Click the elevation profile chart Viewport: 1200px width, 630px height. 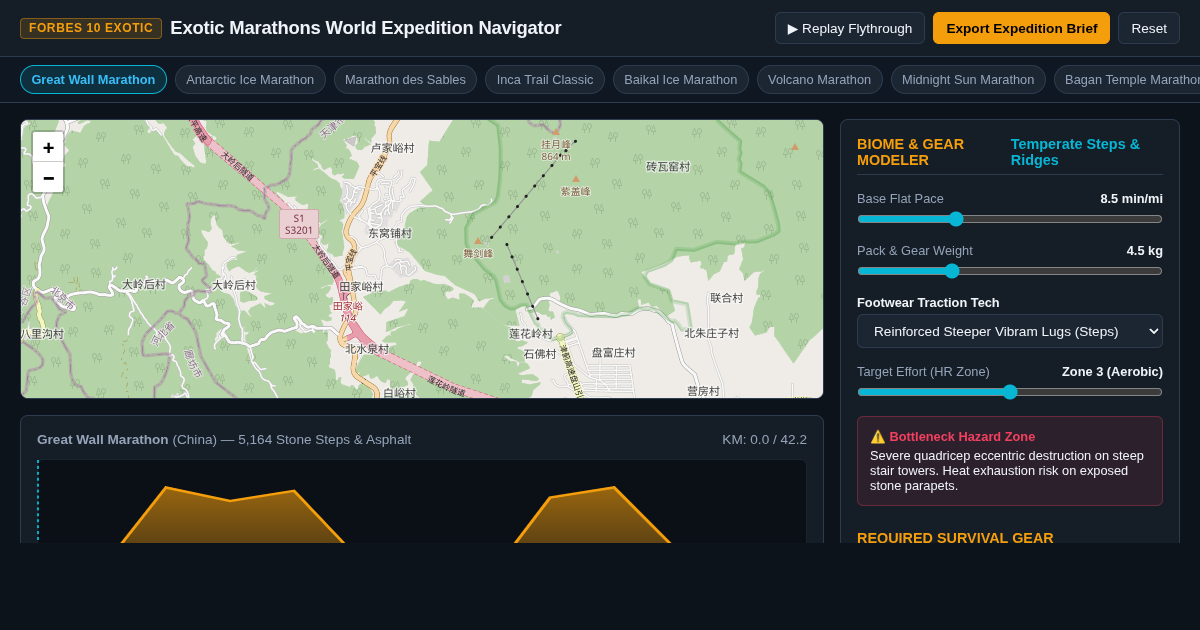click(x=422, y=501)
